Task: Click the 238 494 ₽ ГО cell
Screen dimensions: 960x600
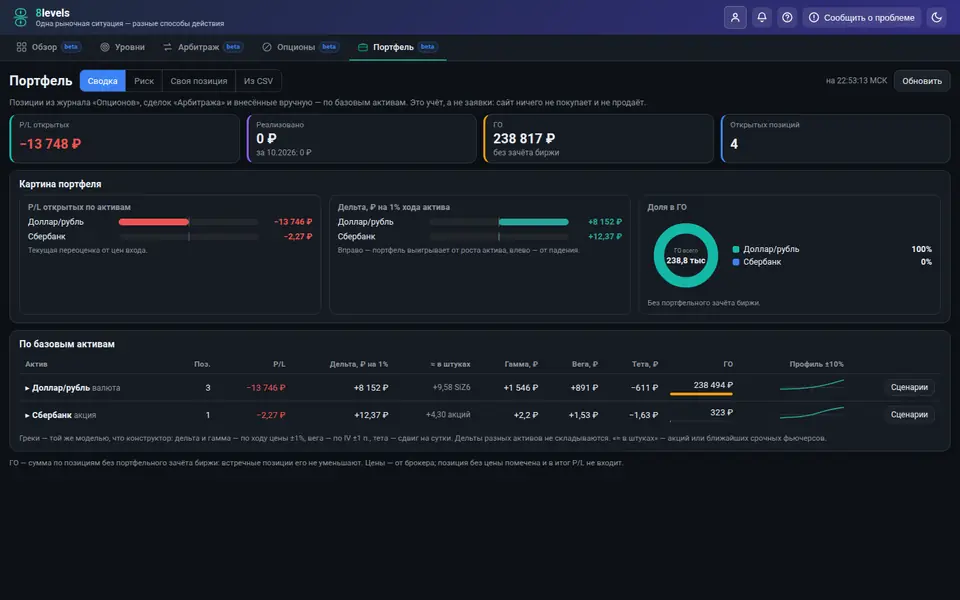Action: coord(713,385)
